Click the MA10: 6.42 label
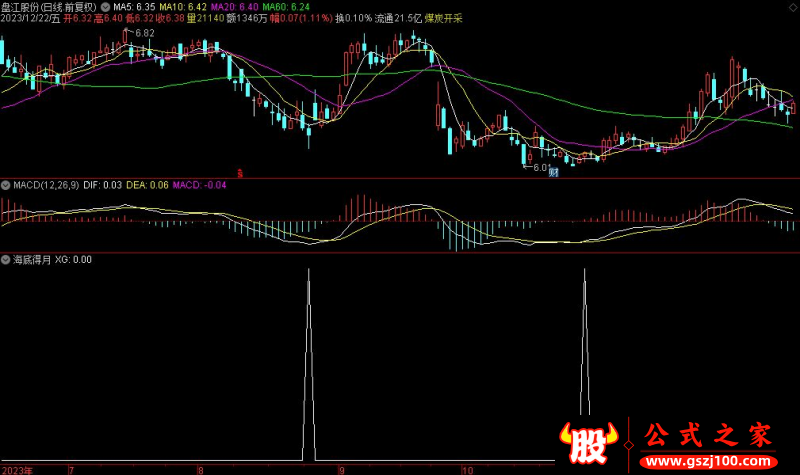Viewport: 800px width, 475px height. click(183, 7)
